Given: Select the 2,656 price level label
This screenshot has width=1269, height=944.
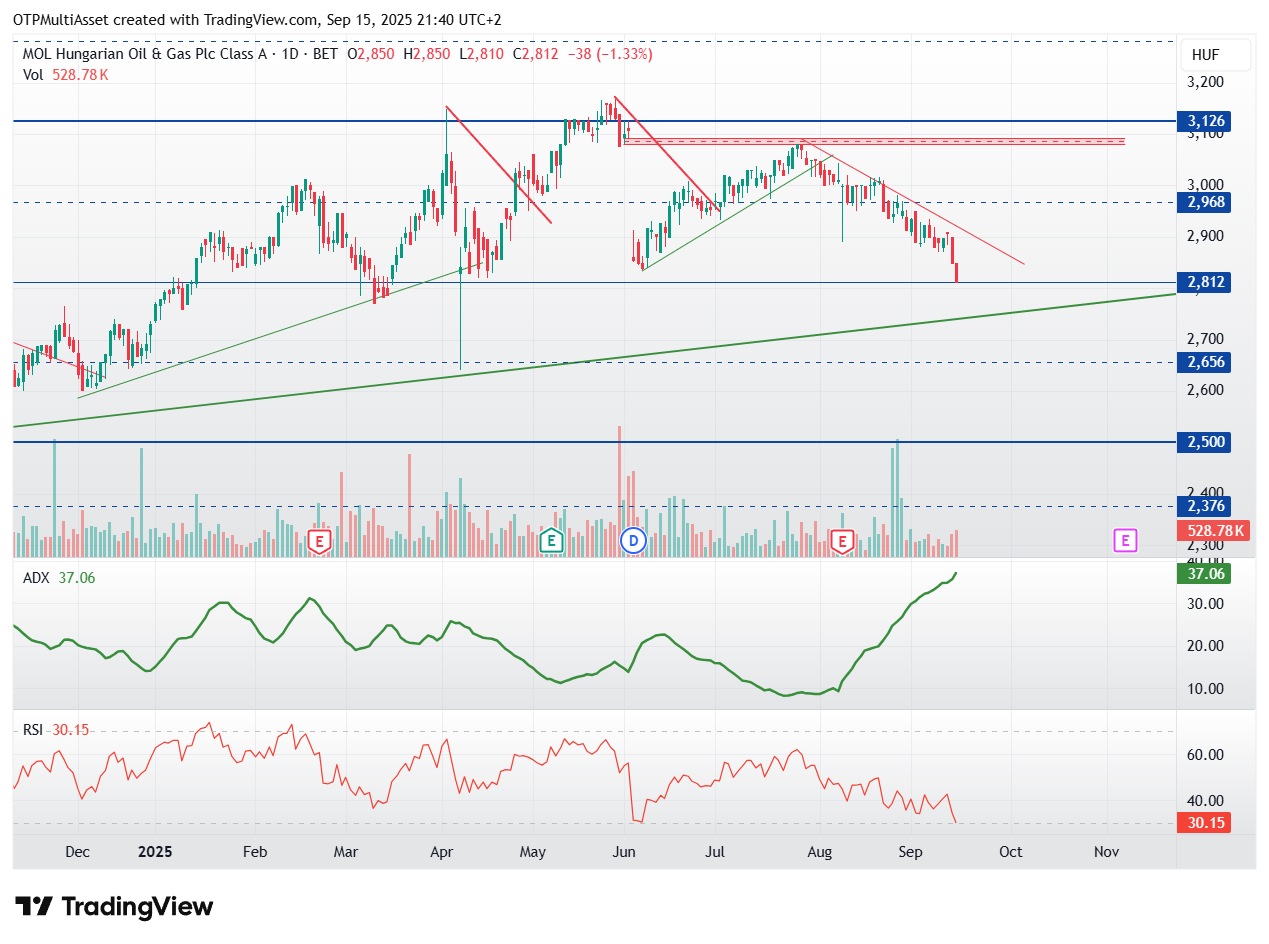Looking at the screenshot, I should 1205,362.
